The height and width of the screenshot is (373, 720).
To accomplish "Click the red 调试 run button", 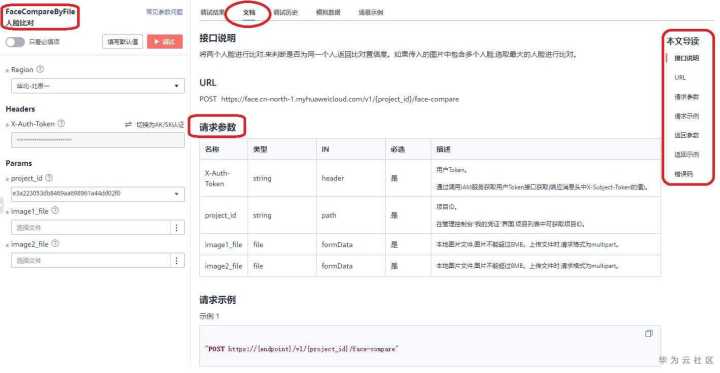I will (165, 42).
